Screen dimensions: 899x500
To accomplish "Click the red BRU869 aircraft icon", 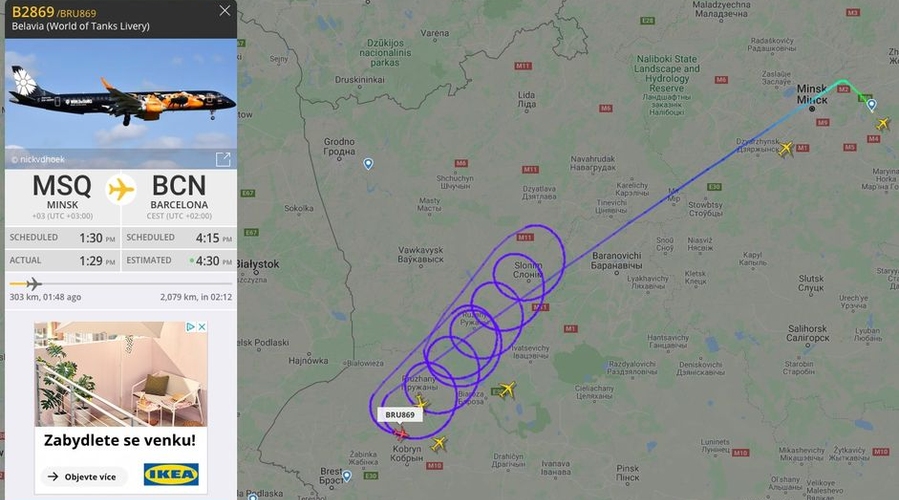I will click(x=401, y=433).
